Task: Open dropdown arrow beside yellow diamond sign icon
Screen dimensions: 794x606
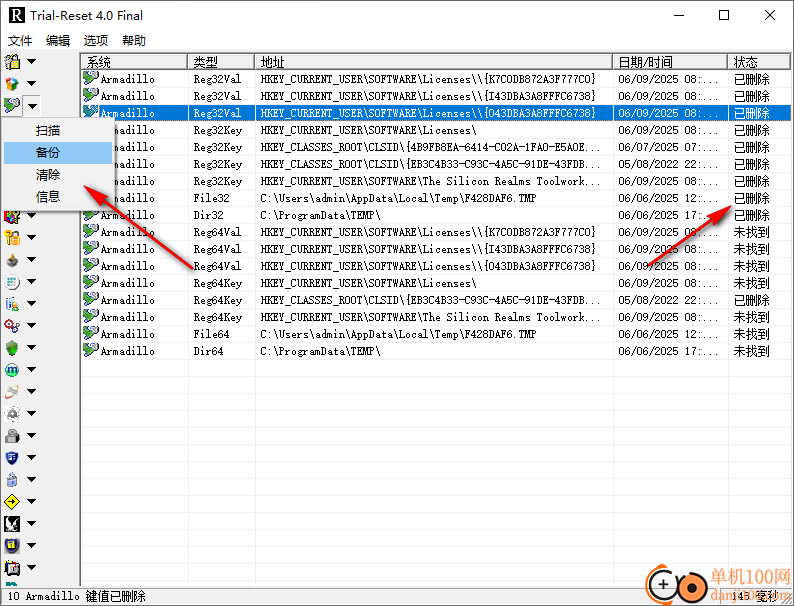Action: coord(31,502)
